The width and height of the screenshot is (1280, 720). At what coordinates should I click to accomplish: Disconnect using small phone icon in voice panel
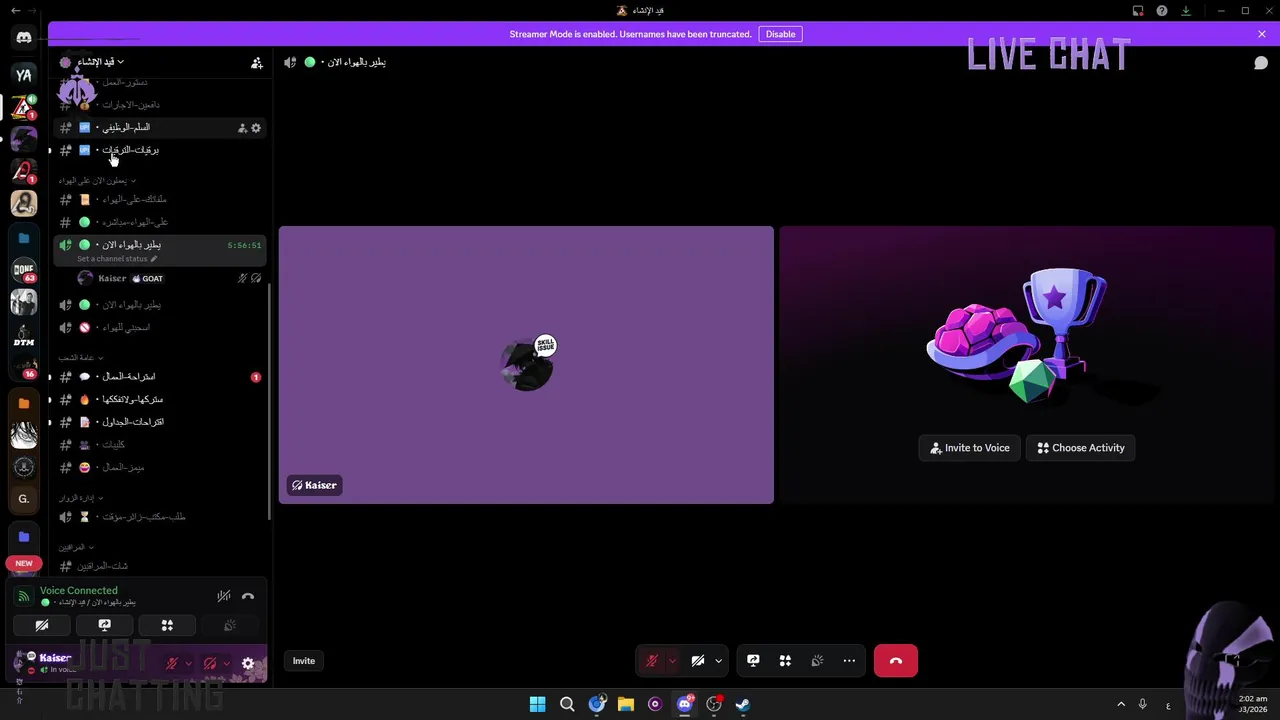[x=248, y=596]
